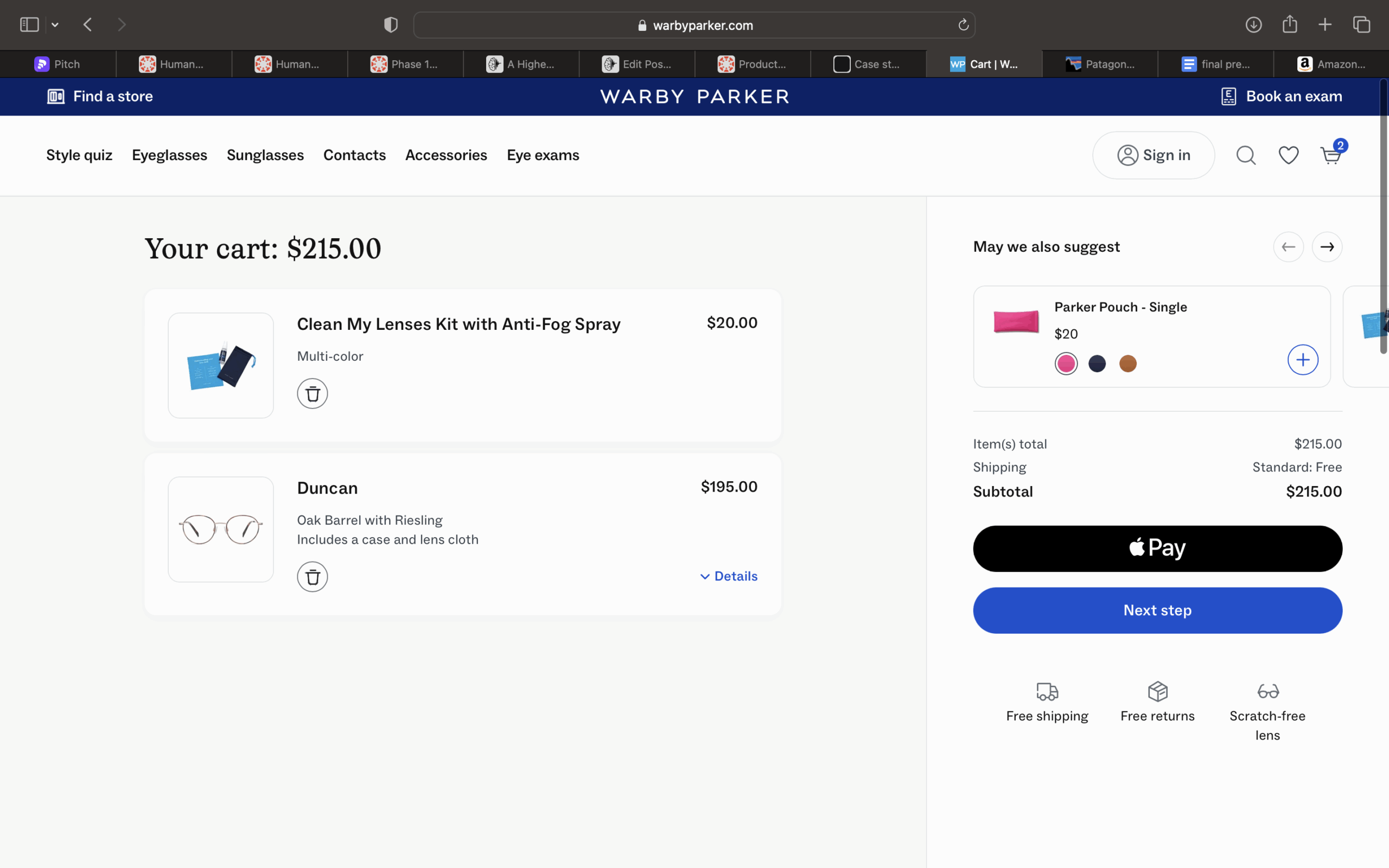Show next suggestion with right arrow

(1327, 247)
